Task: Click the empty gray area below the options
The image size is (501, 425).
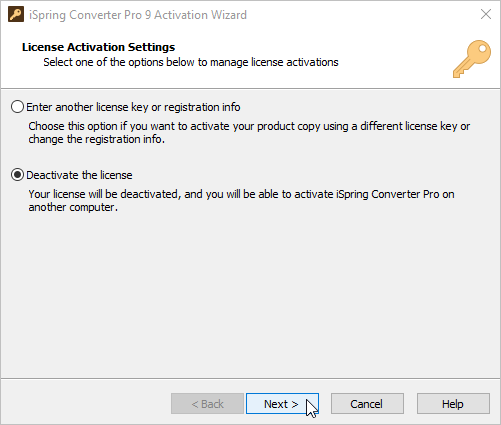Action: click(250, 293)
